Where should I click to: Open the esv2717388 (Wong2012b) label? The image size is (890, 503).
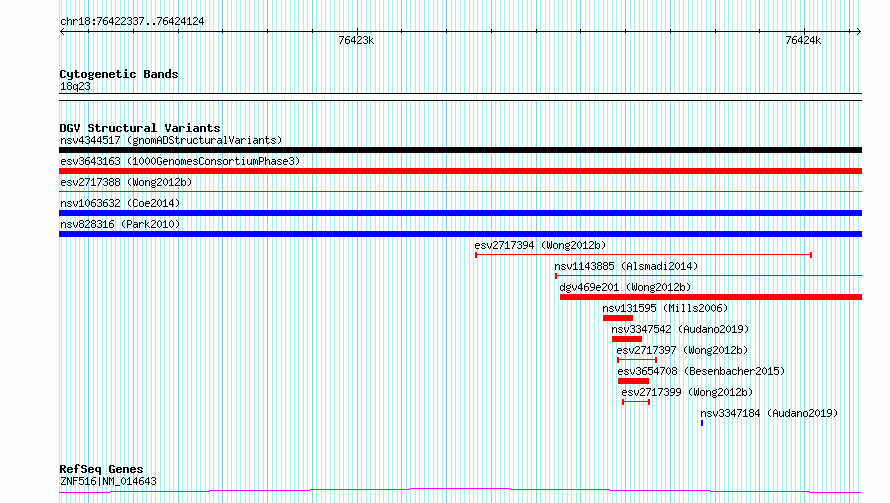pyautogui.click(x=126, y=182)
